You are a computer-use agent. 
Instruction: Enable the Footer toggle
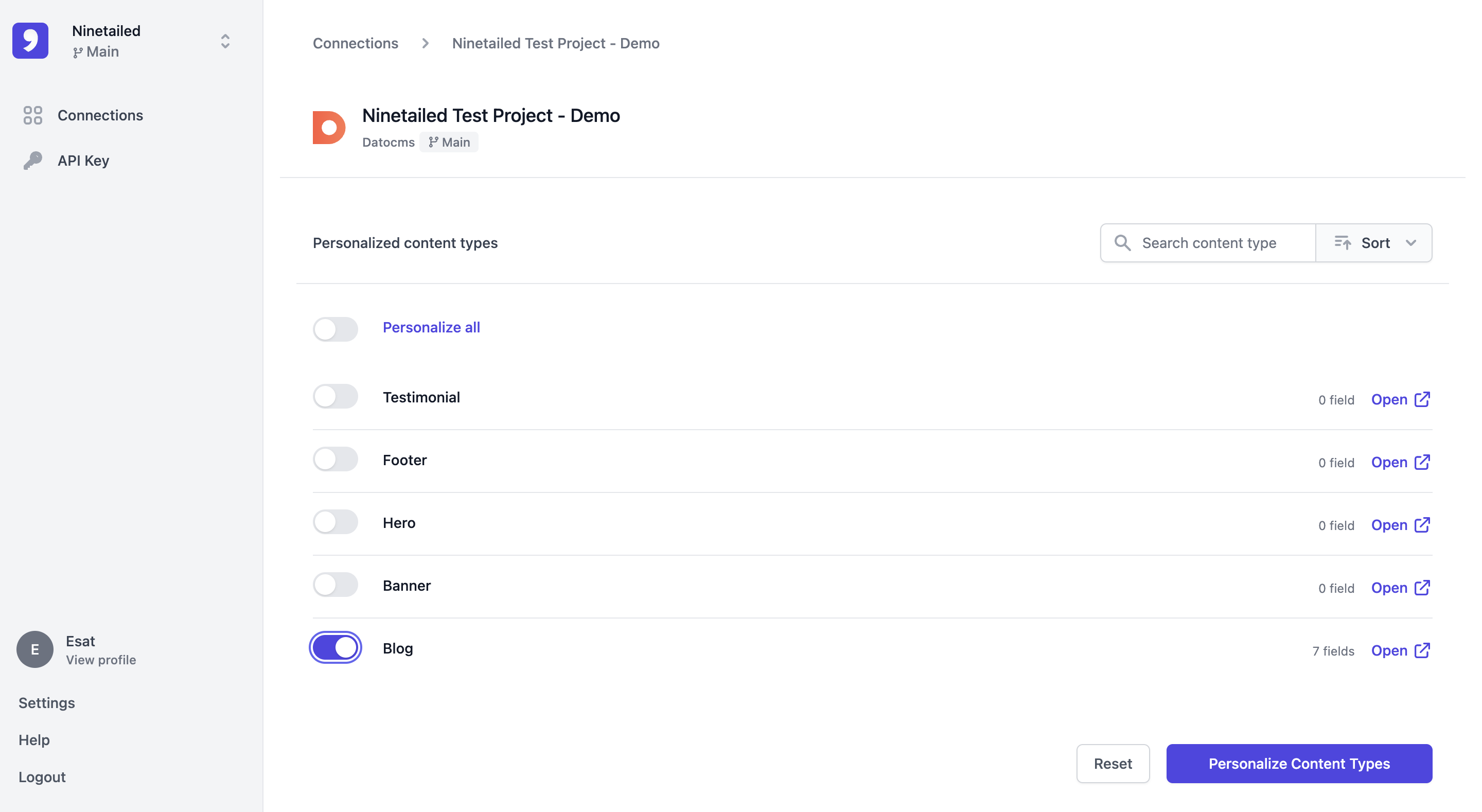(336, 459)
